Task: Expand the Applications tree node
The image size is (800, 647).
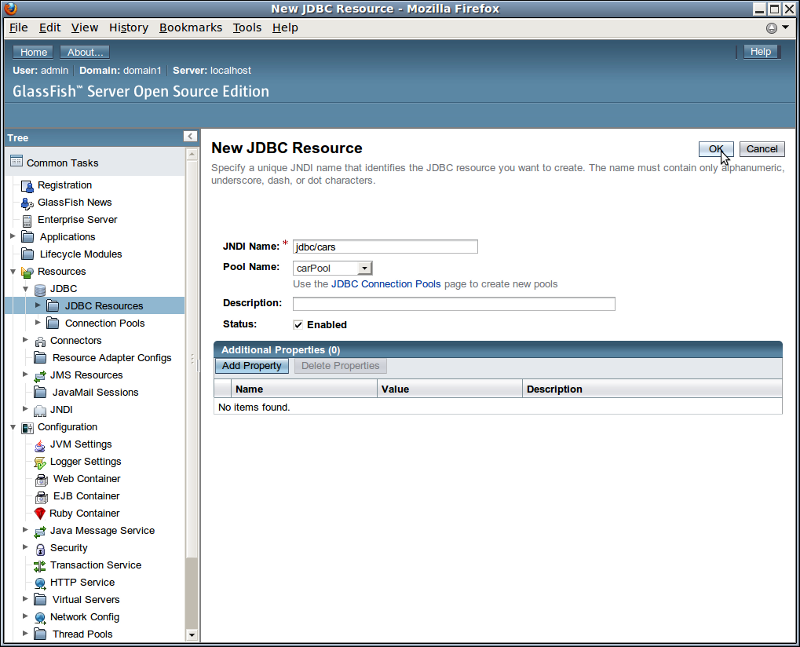Action: (x=10, y=236)
